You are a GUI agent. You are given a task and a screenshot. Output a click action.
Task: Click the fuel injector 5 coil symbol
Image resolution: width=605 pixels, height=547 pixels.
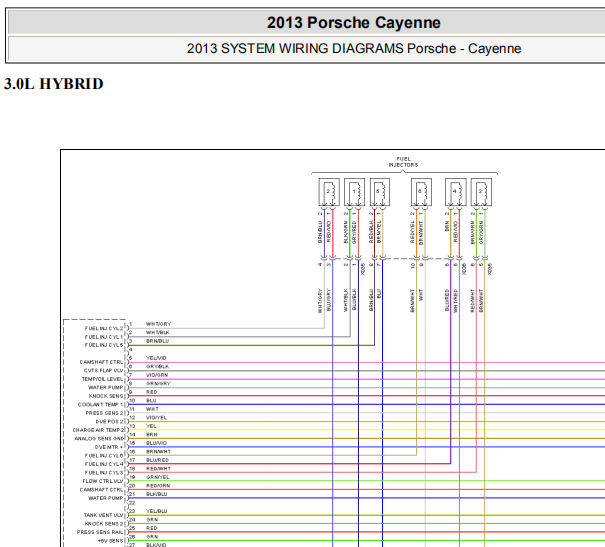[x=380, y=192]
